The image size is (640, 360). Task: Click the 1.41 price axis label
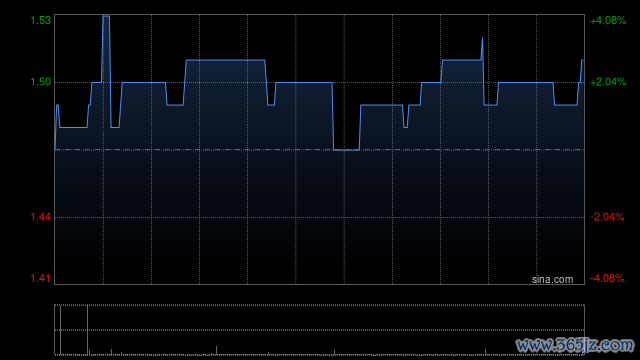pyautogui.click(x=41, y=278)
